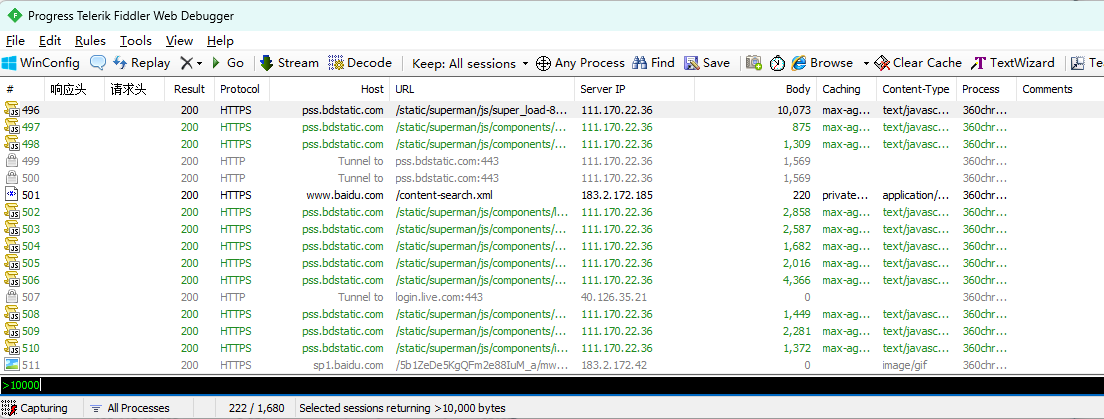Open the Keep: All sessions dropdown

470,63
